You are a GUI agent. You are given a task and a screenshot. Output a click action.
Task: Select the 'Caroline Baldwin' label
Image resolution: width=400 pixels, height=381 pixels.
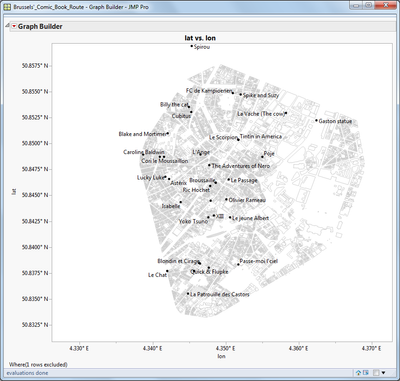pyautogui.click(x=144, y=152)
